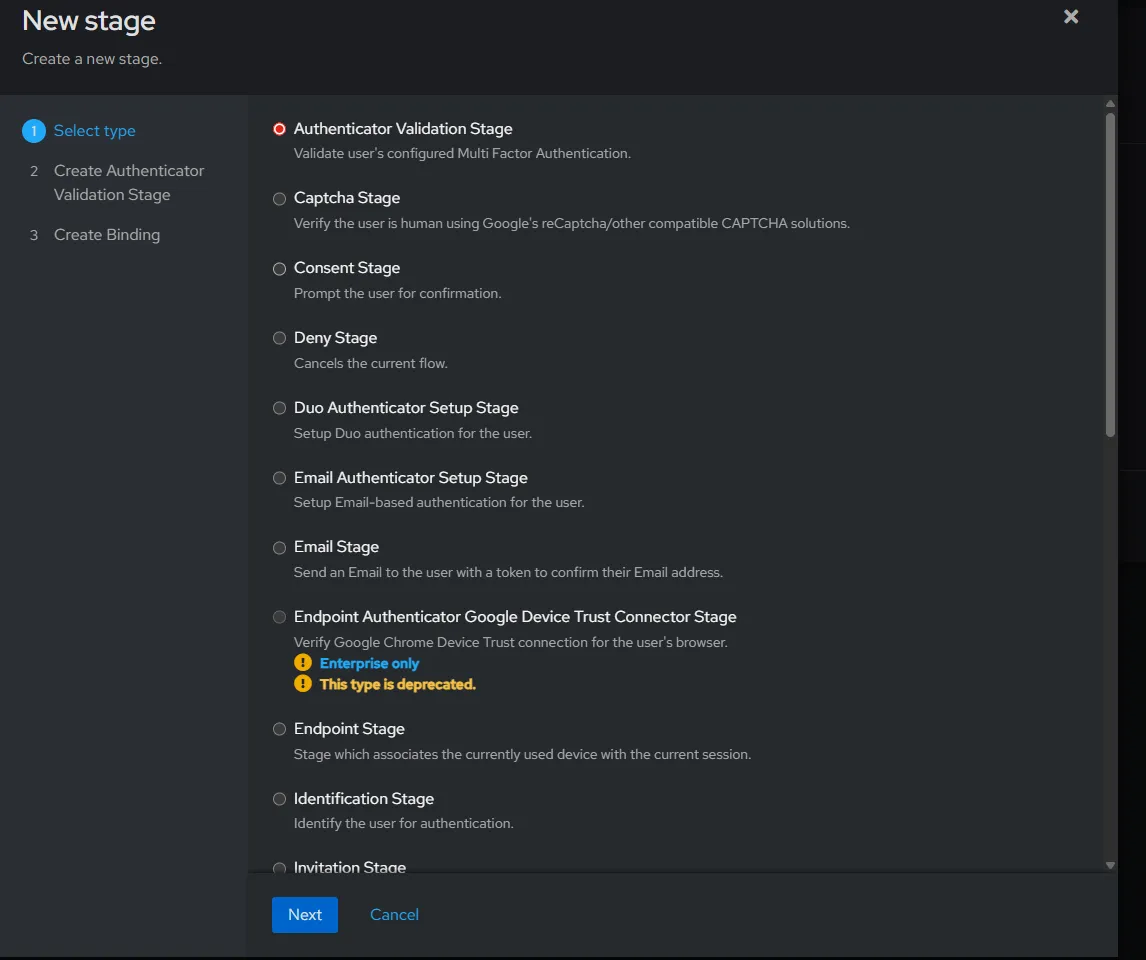Click the deprecated type warning icon
The image size is (1146, 960).
click(303, 684)
